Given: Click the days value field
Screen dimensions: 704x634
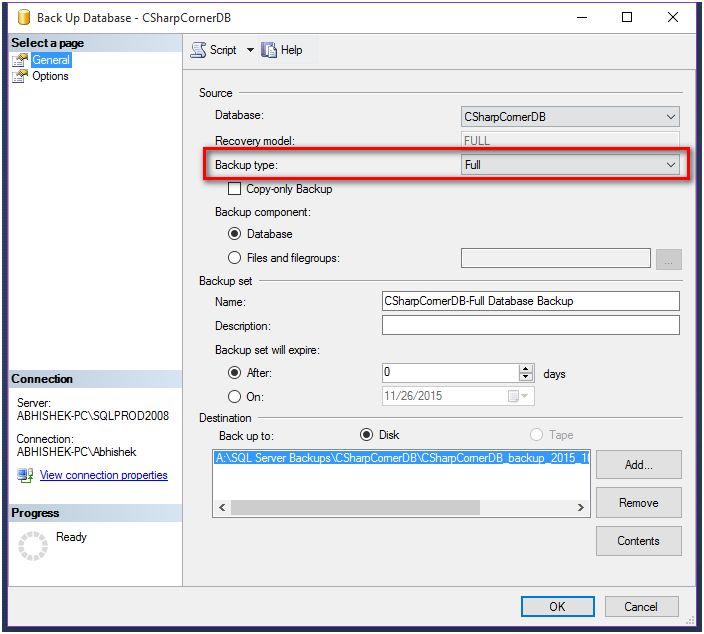Looking at the screenshot, I should (450, 372).
